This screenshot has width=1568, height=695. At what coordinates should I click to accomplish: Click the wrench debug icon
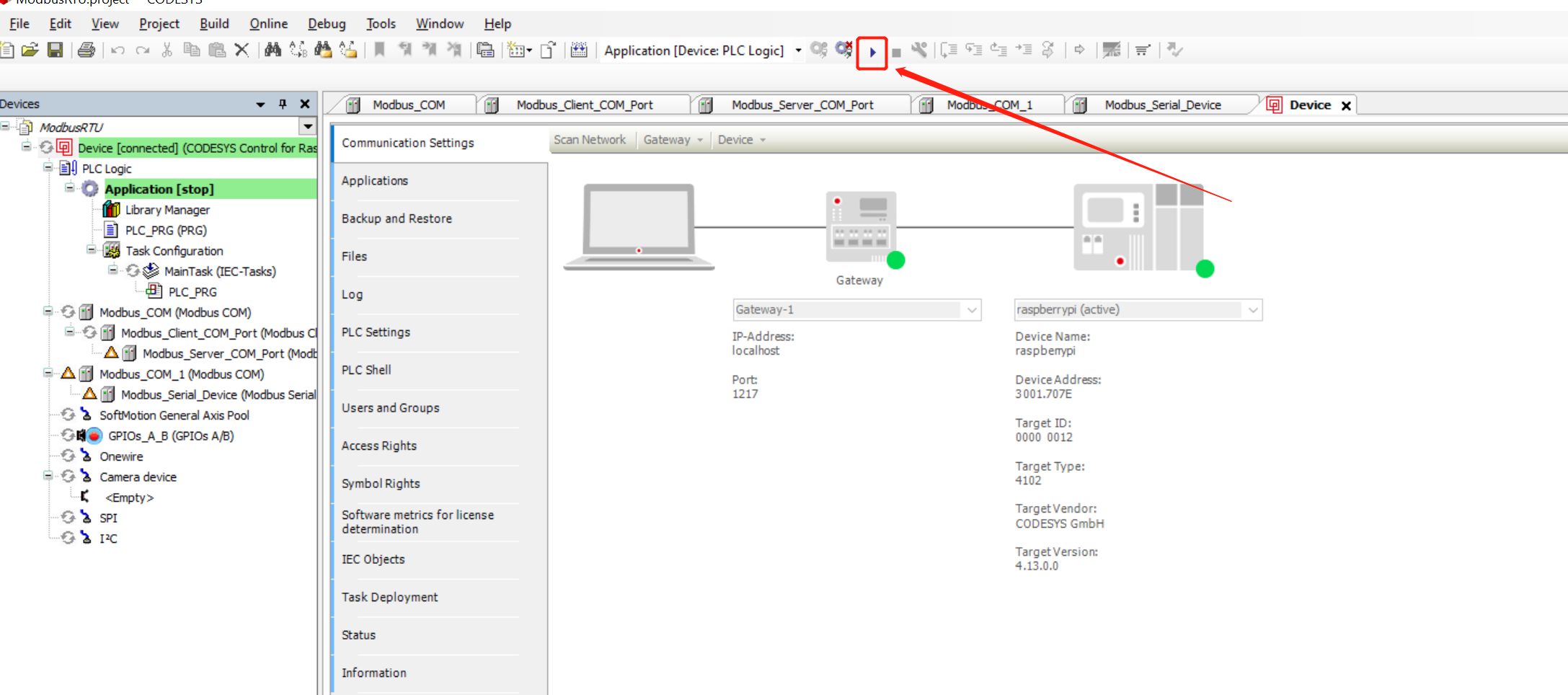click(919, 50)
